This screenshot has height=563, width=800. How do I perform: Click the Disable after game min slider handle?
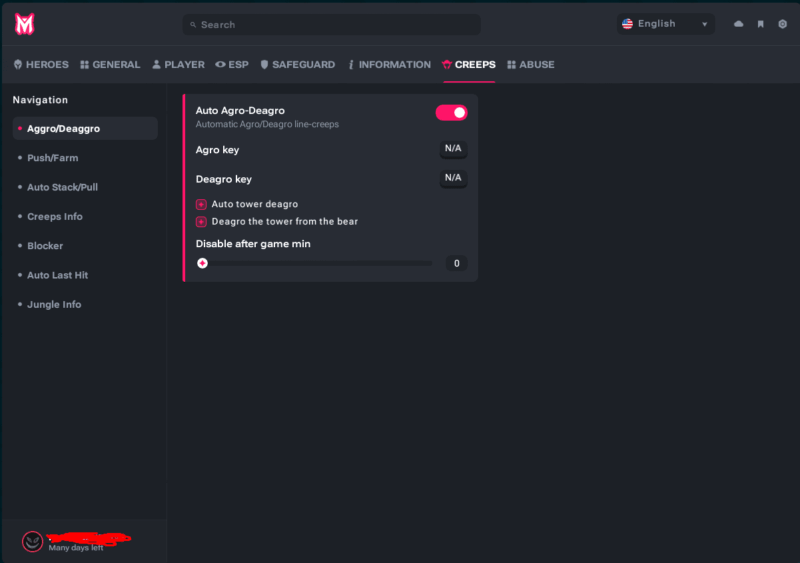point(203,263)
